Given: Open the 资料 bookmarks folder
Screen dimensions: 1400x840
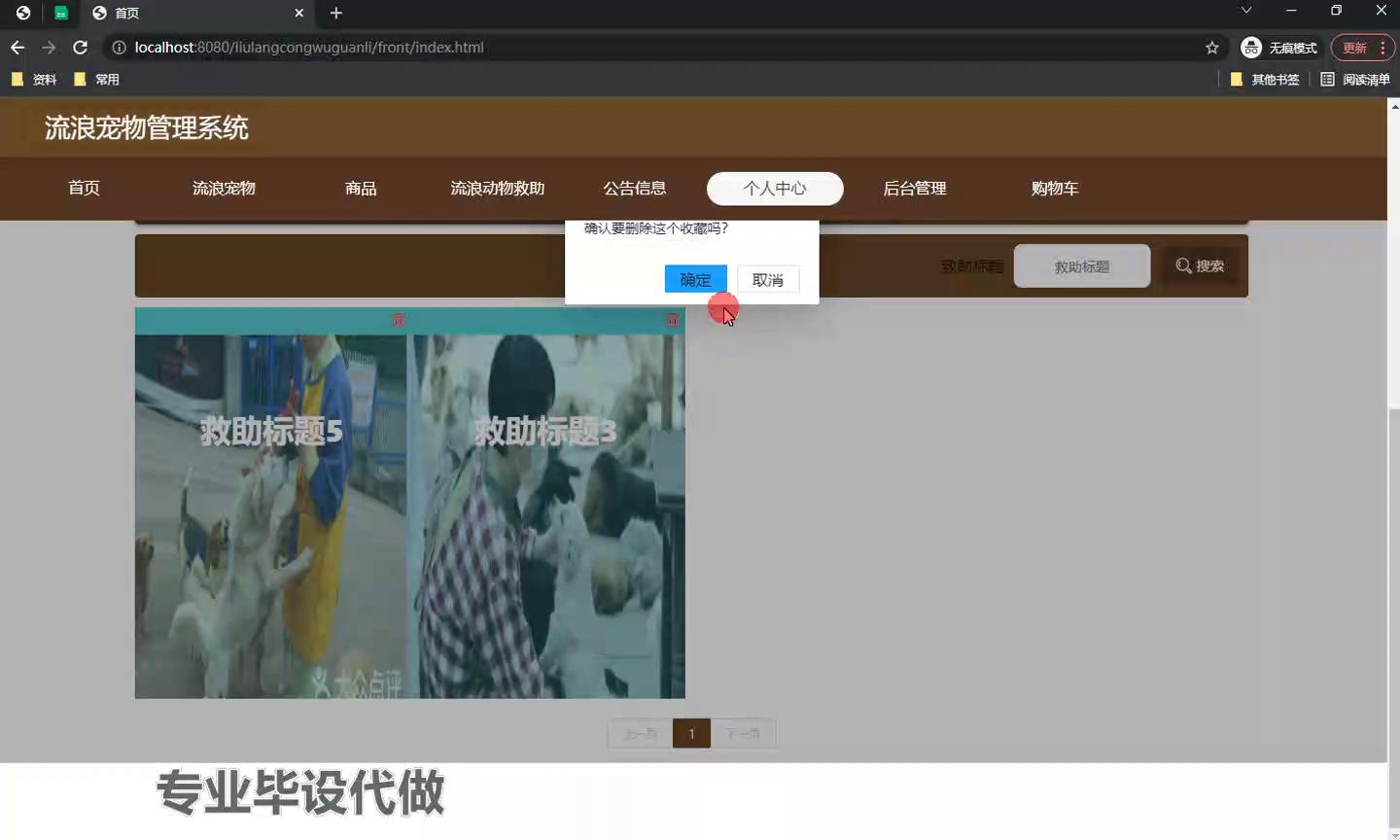Looking at the screenshot, I should [x=34, y=80].
